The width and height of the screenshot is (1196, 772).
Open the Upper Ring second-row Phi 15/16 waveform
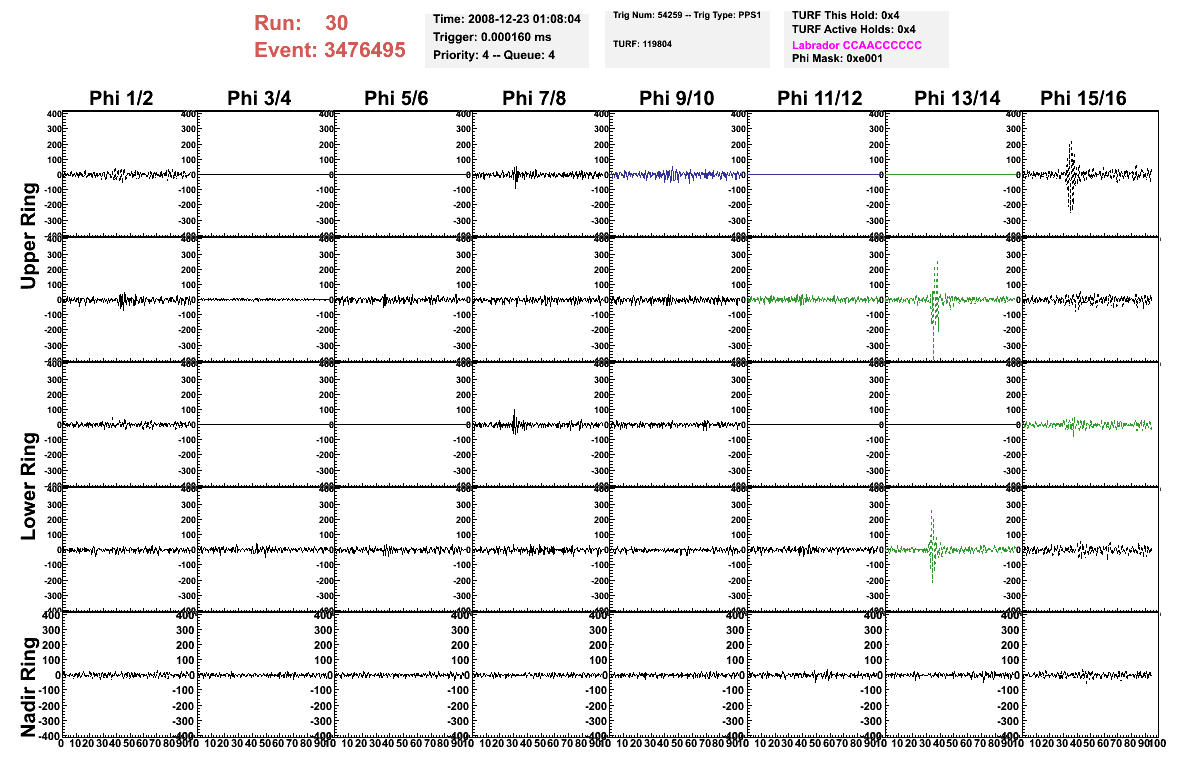(1091, 299)
